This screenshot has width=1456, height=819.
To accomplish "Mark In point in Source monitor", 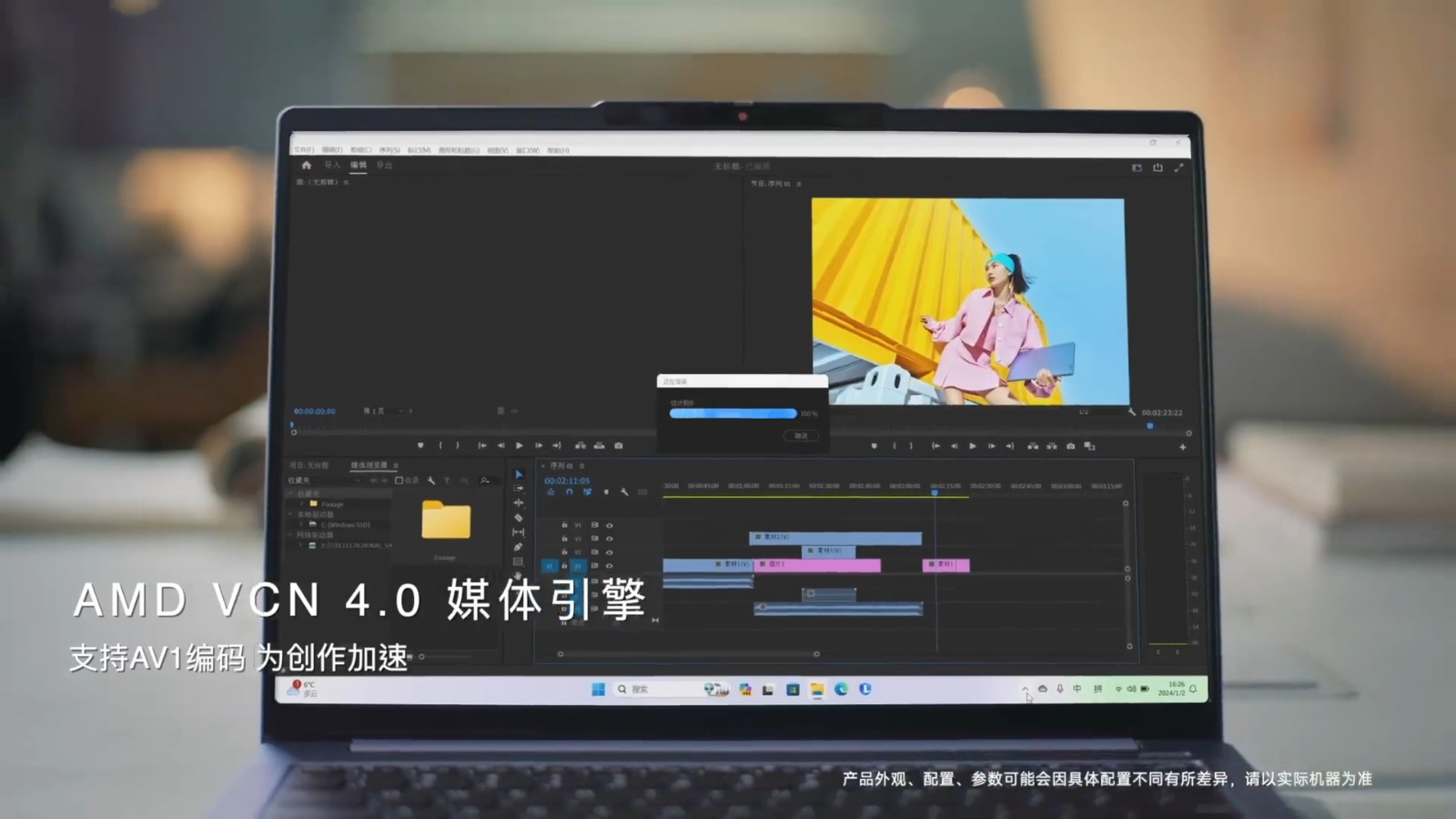I will tap(440, 446).
